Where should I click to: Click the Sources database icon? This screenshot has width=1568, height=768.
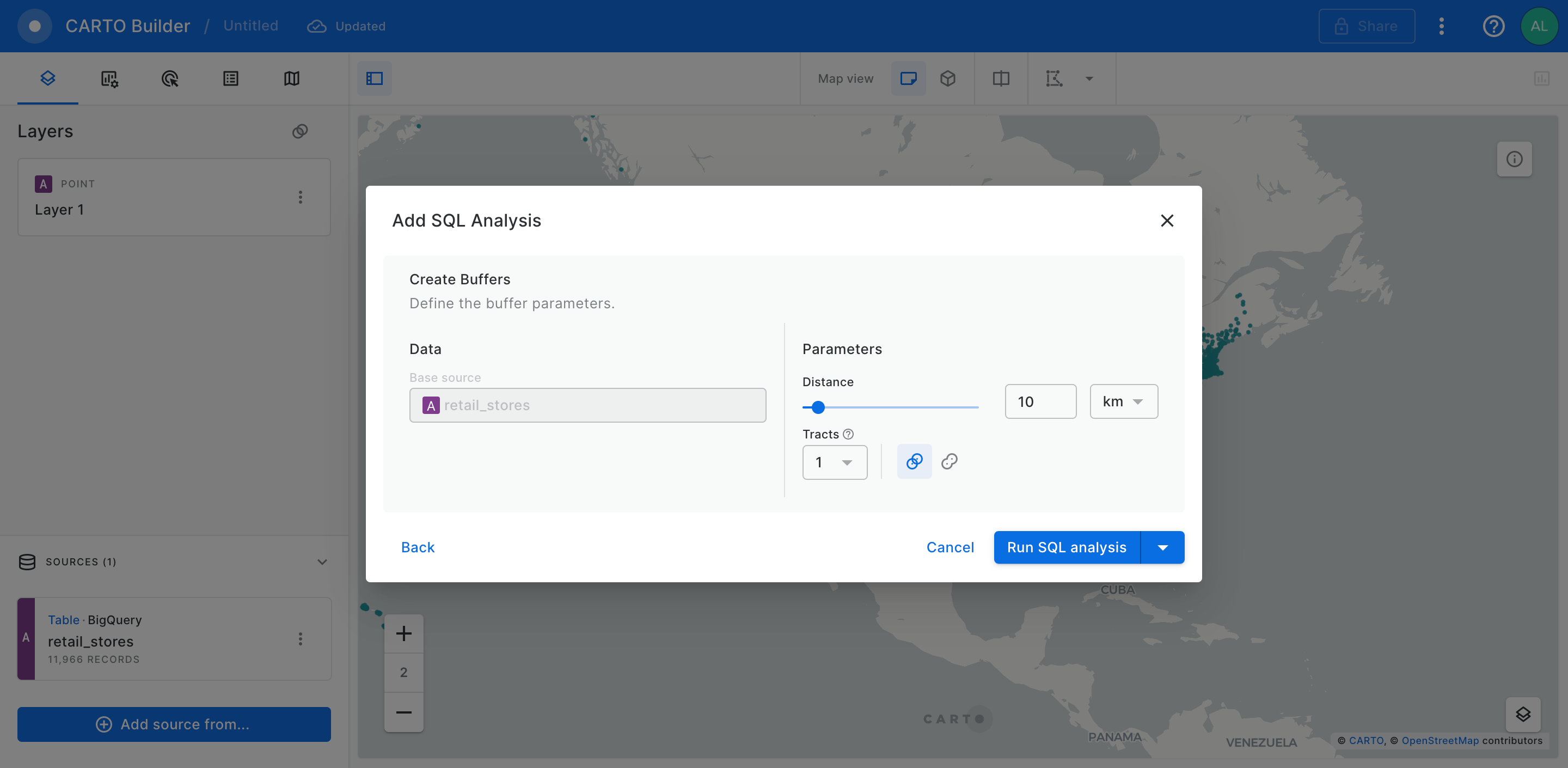coord(27,562)
